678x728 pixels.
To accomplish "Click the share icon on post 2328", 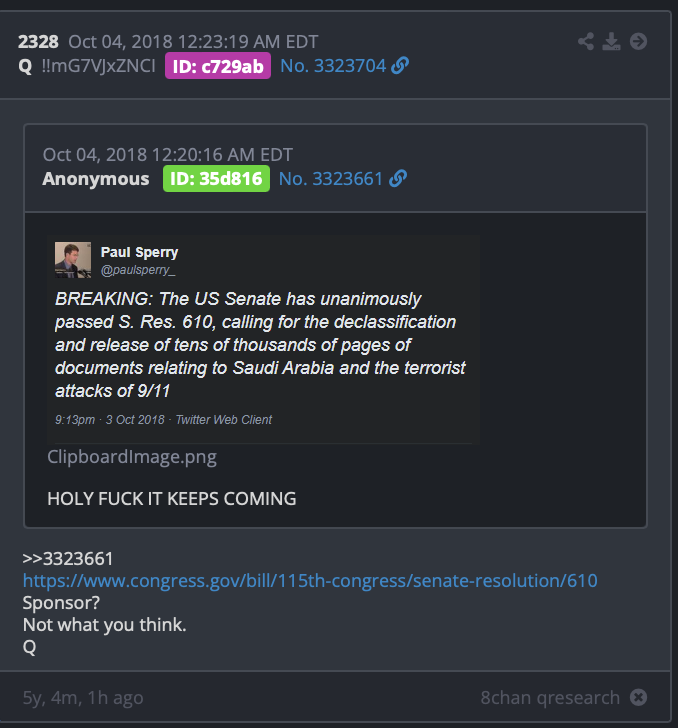I will point(586,41).
